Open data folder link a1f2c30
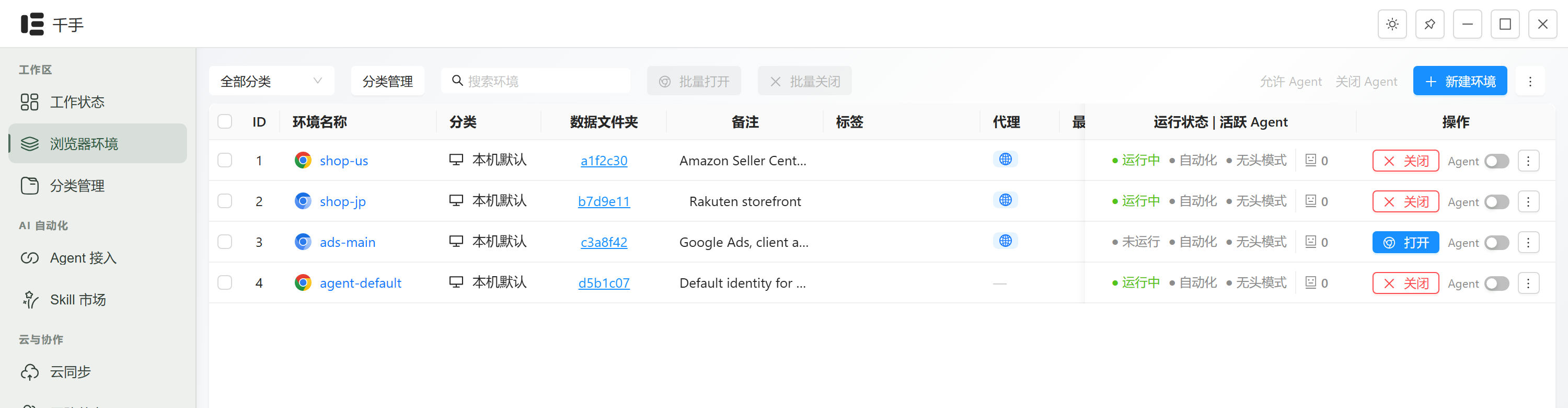Viewport: 1568px width, 408px height. click(x=603, y=160)
